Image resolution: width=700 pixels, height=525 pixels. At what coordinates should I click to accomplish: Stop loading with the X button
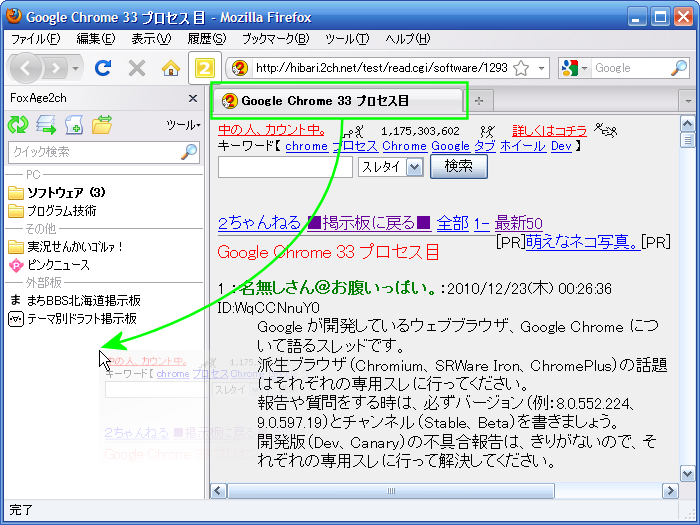coord(137,68)
